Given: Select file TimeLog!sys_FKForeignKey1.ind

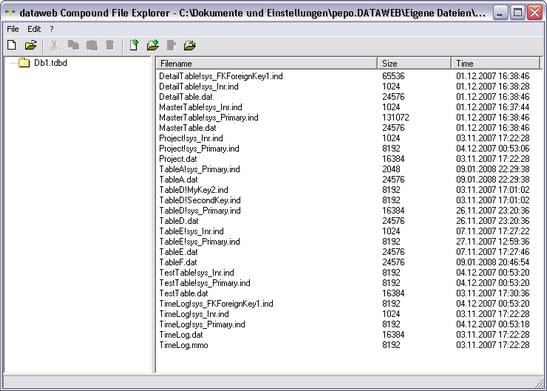Looking at the screenshot, I should point(216,304).
